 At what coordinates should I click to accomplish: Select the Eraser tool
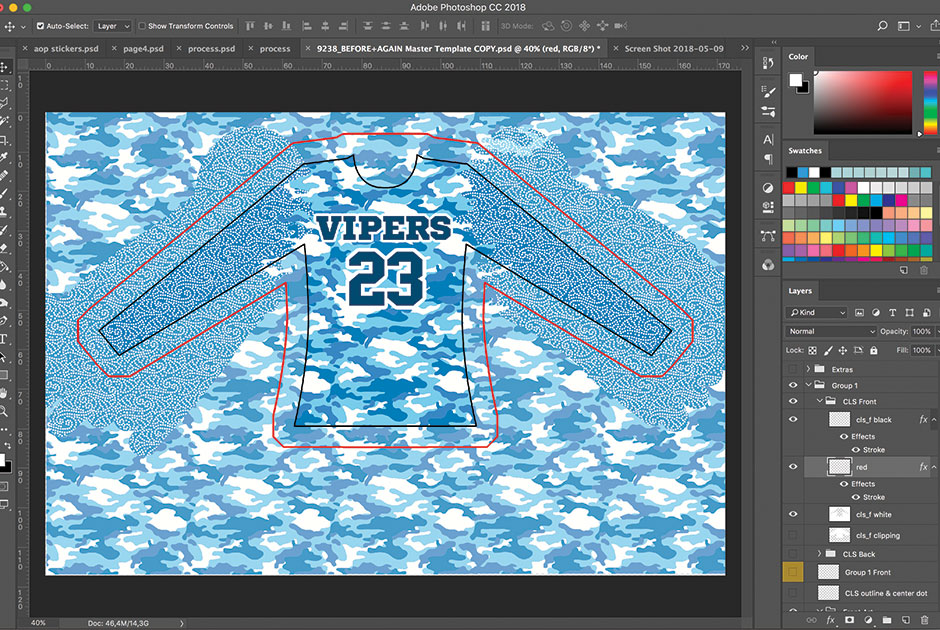(4, 248)
